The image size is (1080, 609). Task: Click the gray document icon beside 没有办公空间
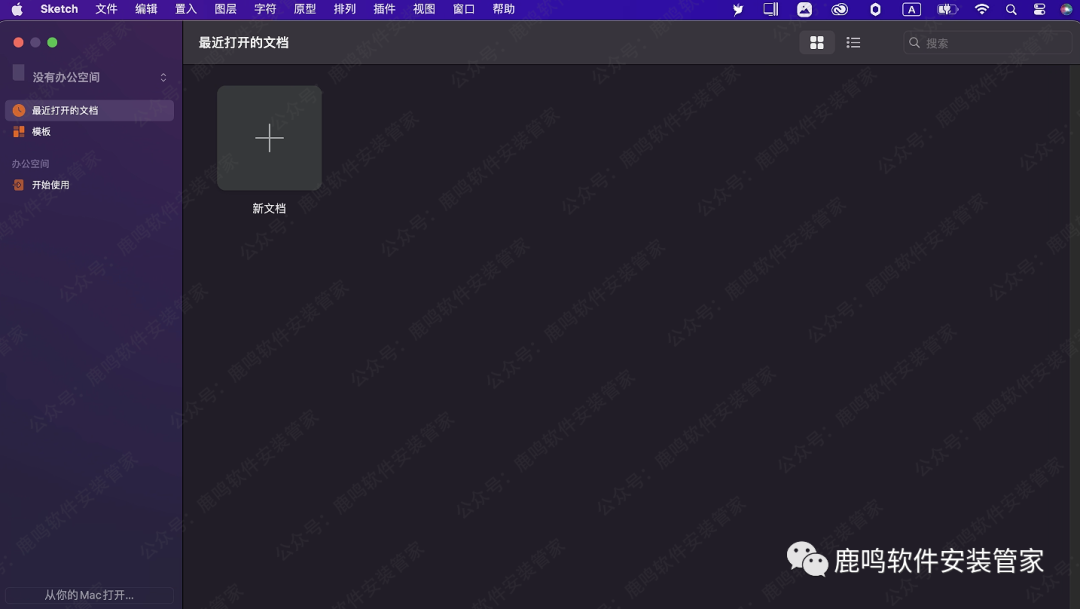tap(18, 76)
